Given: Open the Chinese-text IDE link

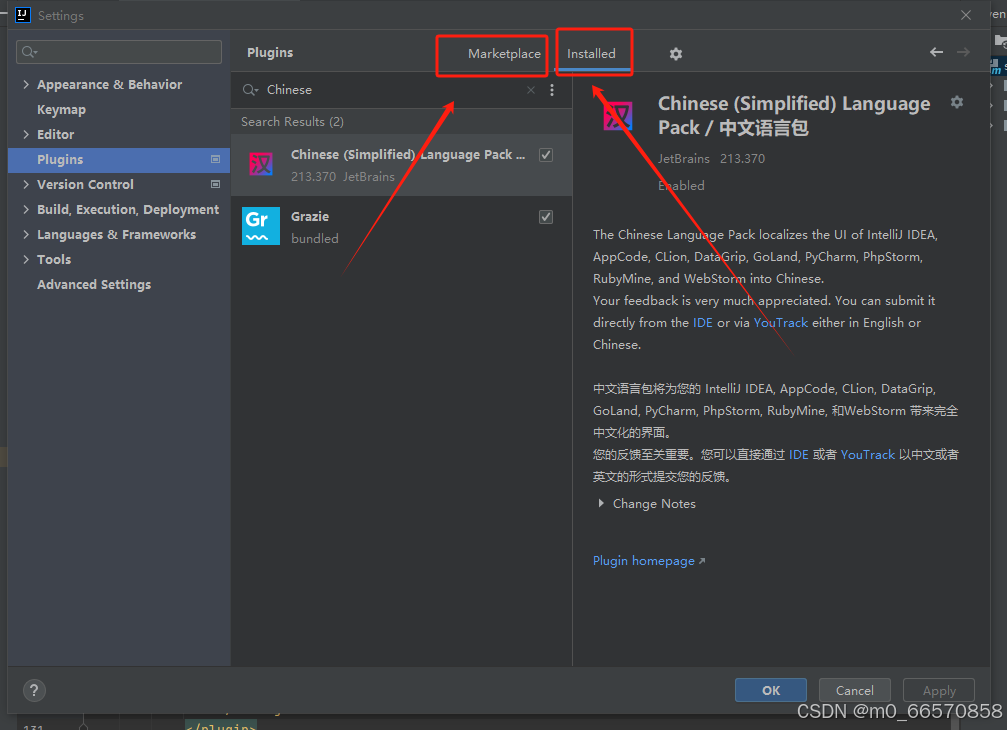Looking at the screenshot, I should tap(798, 455).
